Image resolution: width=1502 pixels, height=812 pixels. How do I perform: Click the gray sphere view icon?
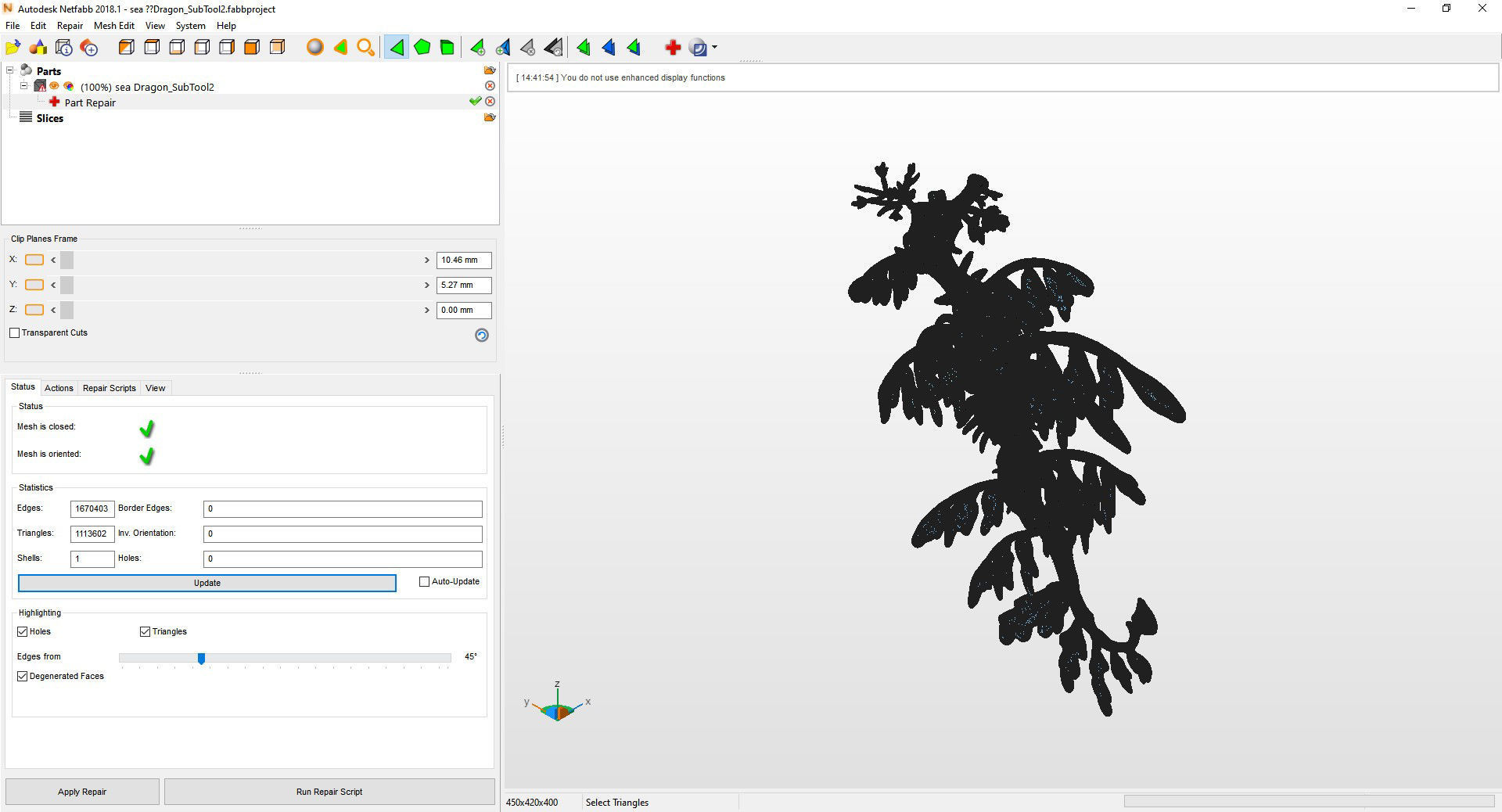coord(314,48)
